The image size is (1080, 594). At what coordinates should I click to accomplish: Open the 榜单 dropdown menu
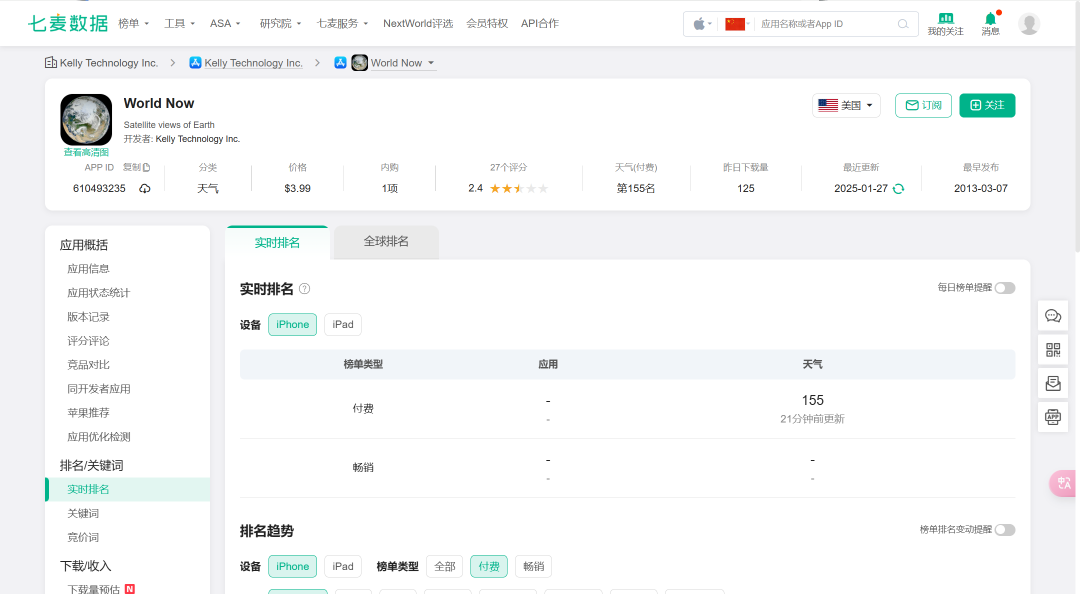click(134, 23)
